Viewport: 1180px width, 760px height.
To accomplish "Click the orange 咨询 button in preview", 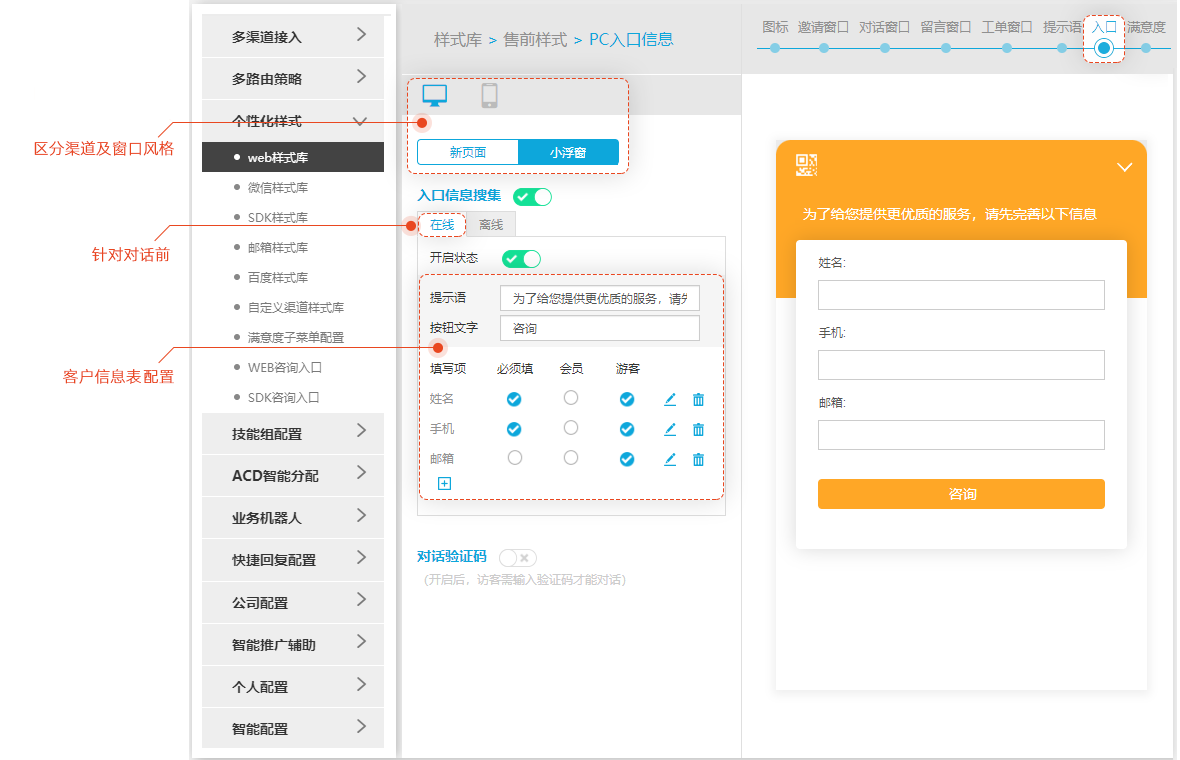I will tap(961, 494).
